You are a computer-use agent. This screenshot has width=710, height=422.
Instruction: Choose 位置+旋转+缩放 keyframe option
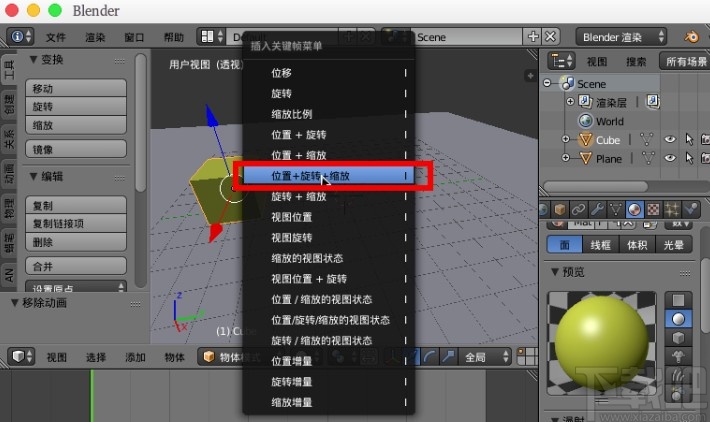pos(329,176)
